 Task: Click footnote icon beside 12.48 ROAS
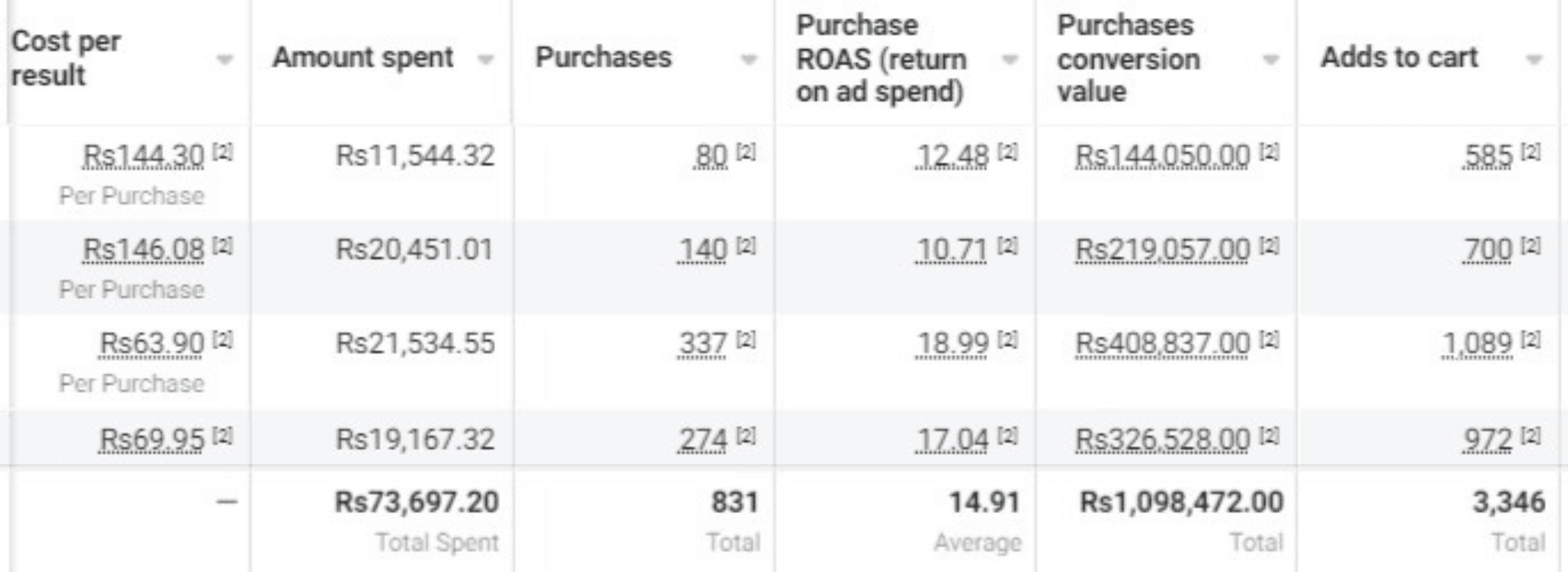click(x=1009, y=151)
